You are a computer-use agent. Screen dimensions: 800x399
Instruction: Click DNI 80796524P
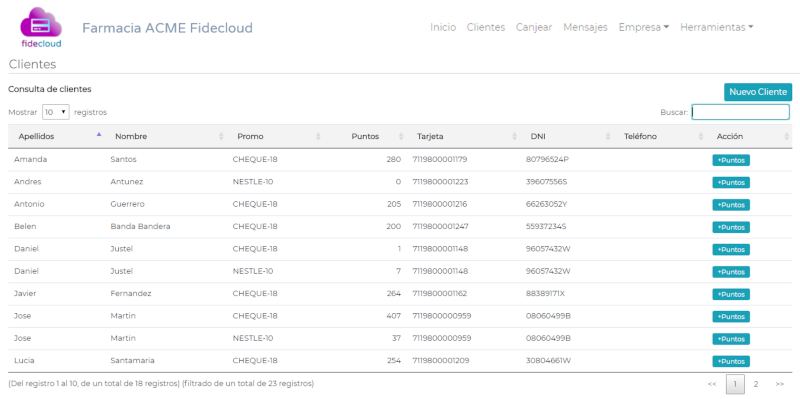[x=547, y=159]
